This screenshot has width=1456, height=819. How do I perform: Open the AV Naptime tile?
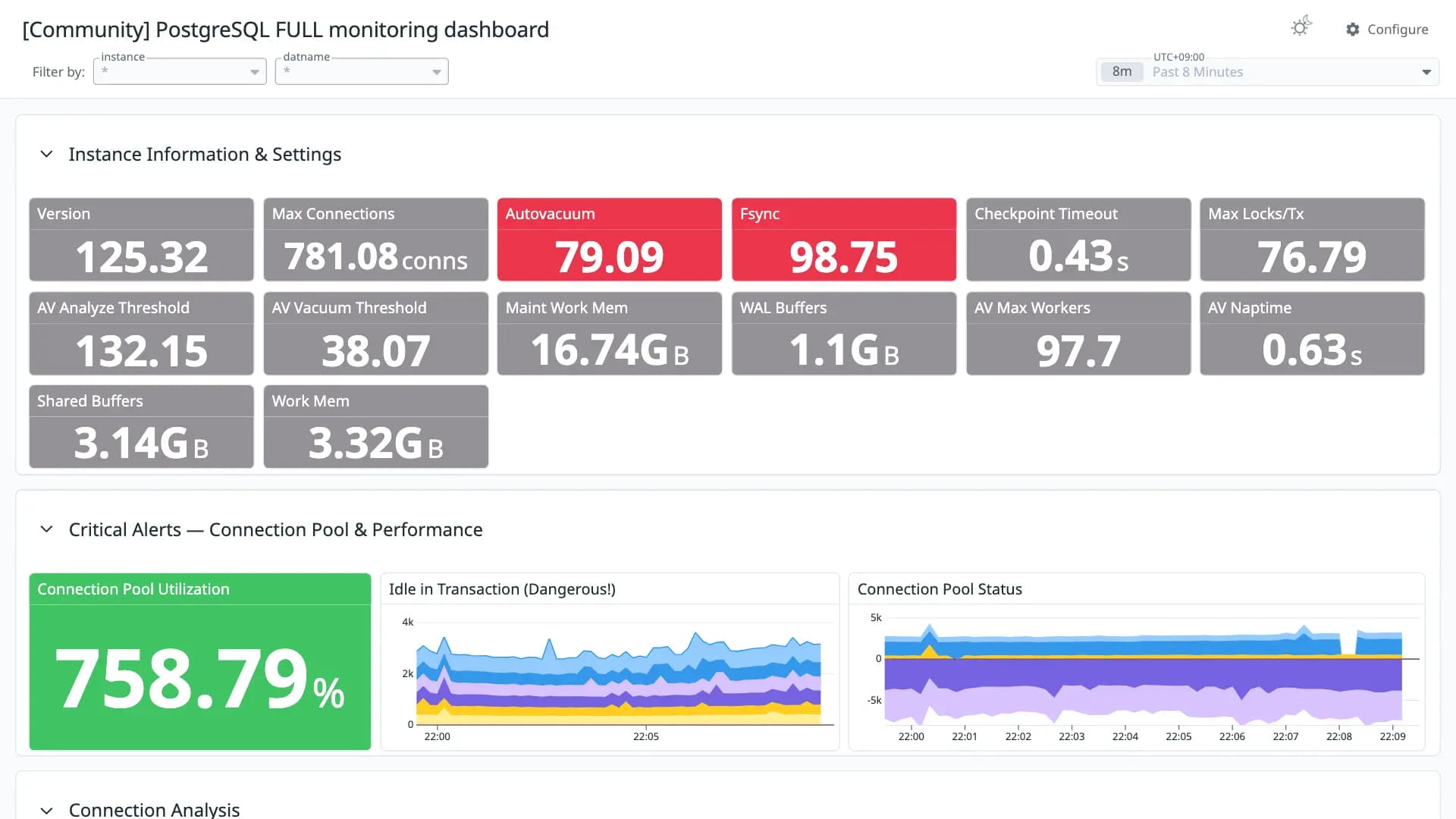point(1312,334)
